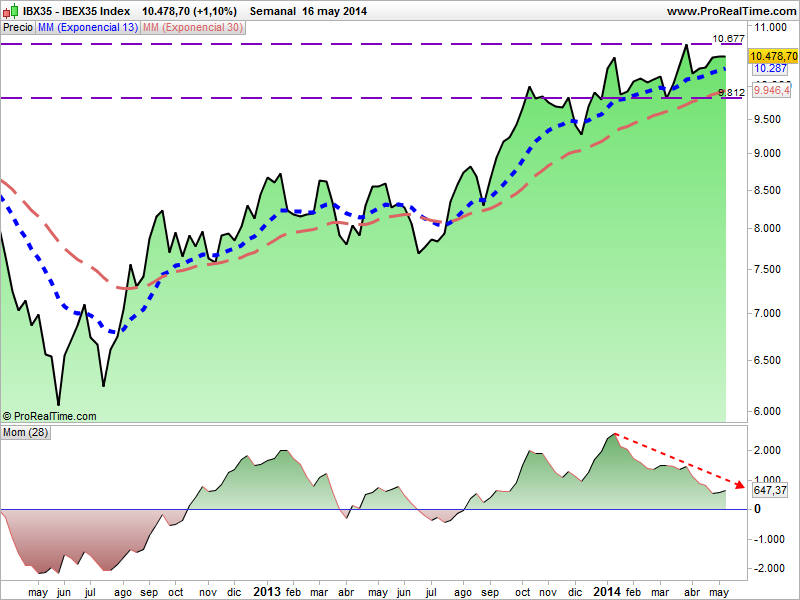This screenshot has width=800, height=600.
Task: Click the blue 10.287 moving average tag
Action: click(769, 69)
